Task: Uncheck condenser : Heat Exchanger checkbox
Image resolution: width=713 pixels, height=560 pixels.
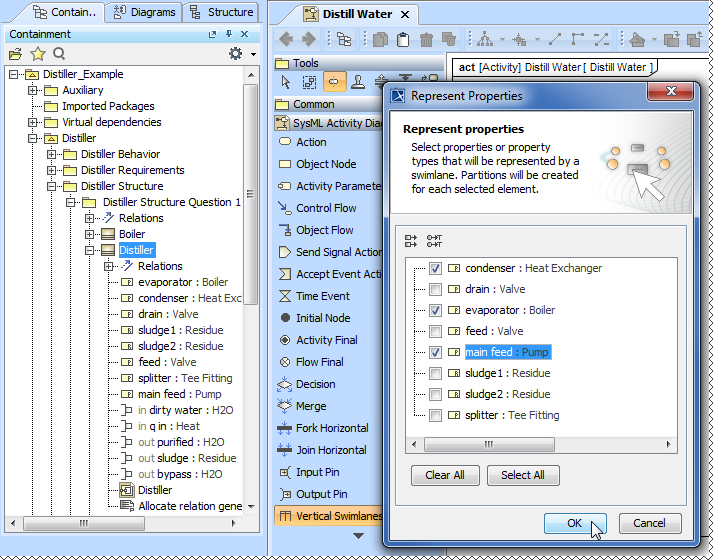Action: [435, 268]
